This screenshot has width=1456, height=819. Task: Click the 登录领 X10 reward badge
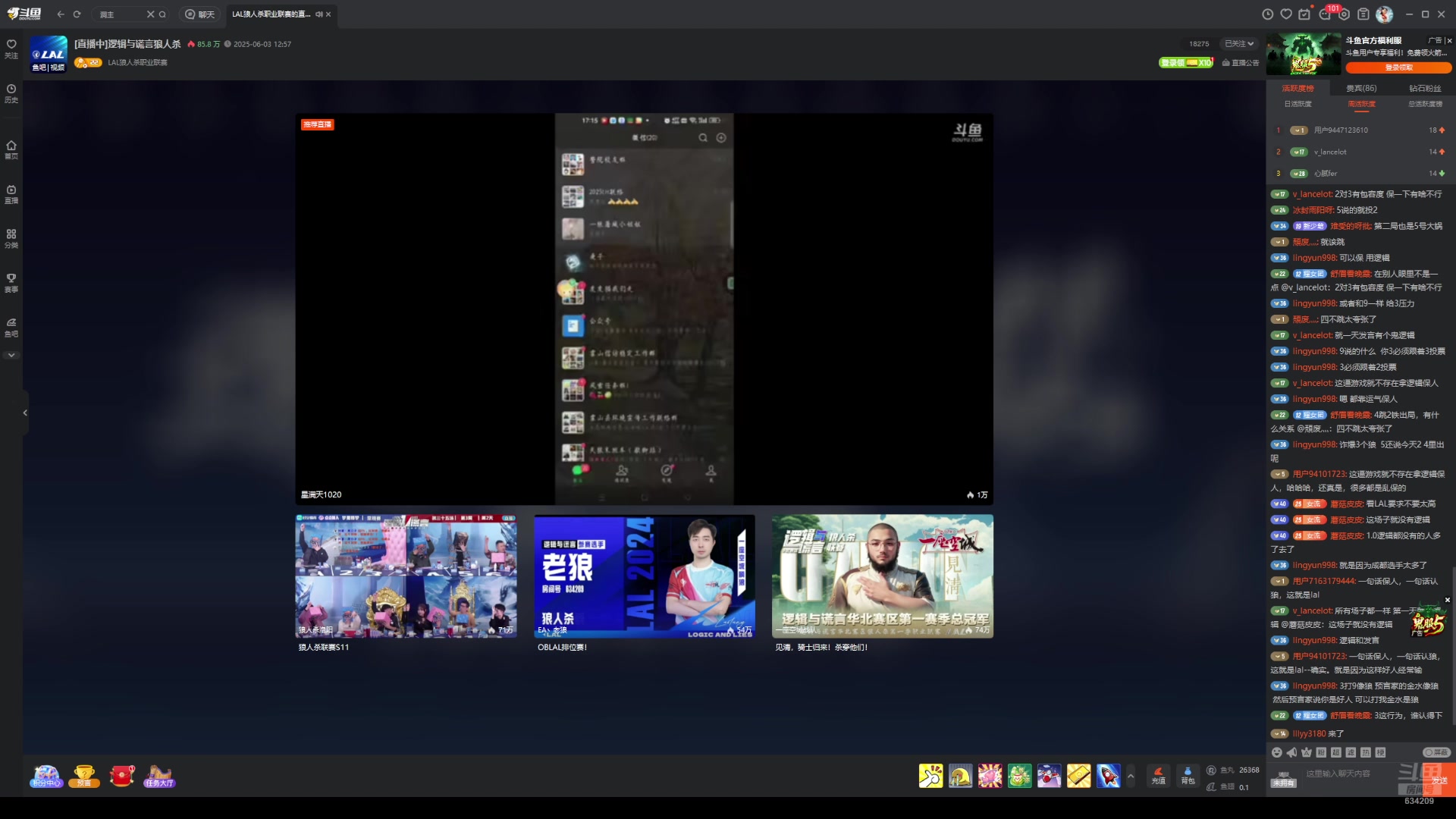click(1186, 63)
